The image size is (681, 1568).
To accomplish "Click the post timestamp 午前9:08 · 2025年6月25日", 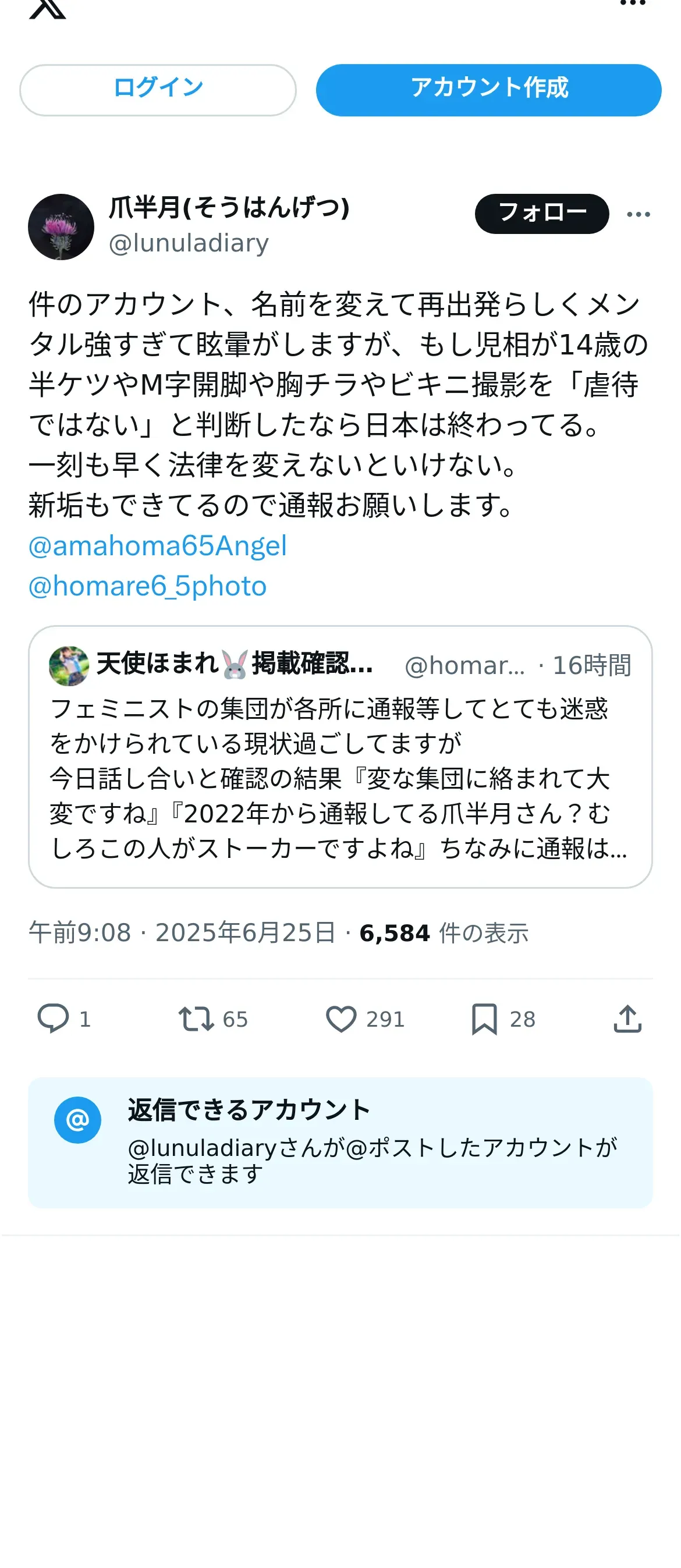I will 182,933.
